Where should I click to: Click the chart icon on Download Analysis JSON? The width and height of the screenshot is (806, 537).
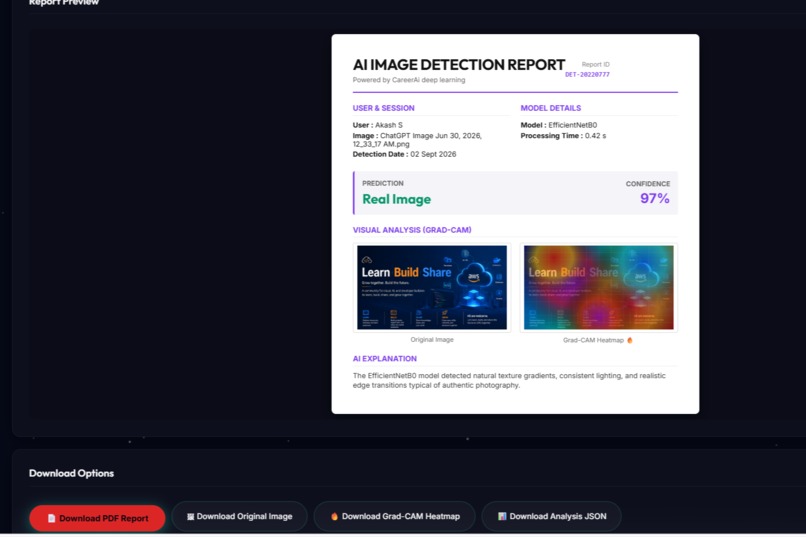pos(502,516)
